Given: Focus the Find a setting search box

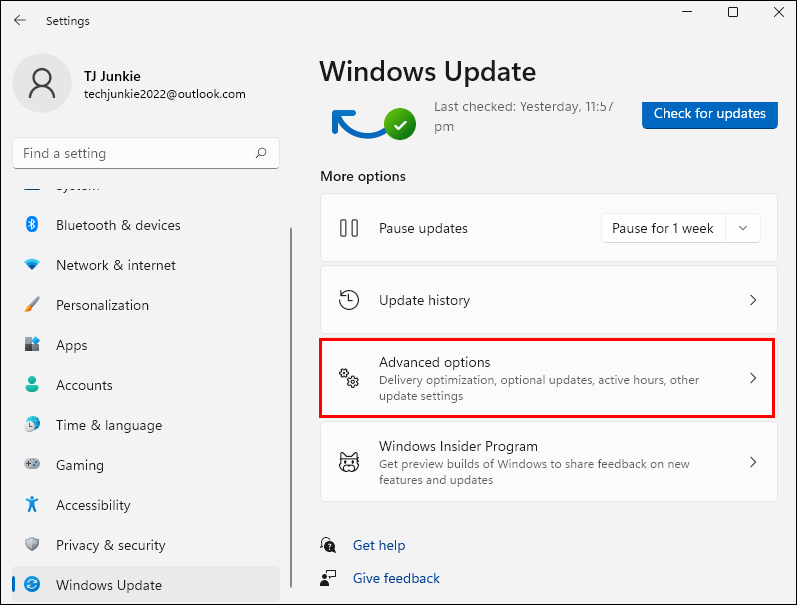Looking at the screenshot, I should [135, 153].
